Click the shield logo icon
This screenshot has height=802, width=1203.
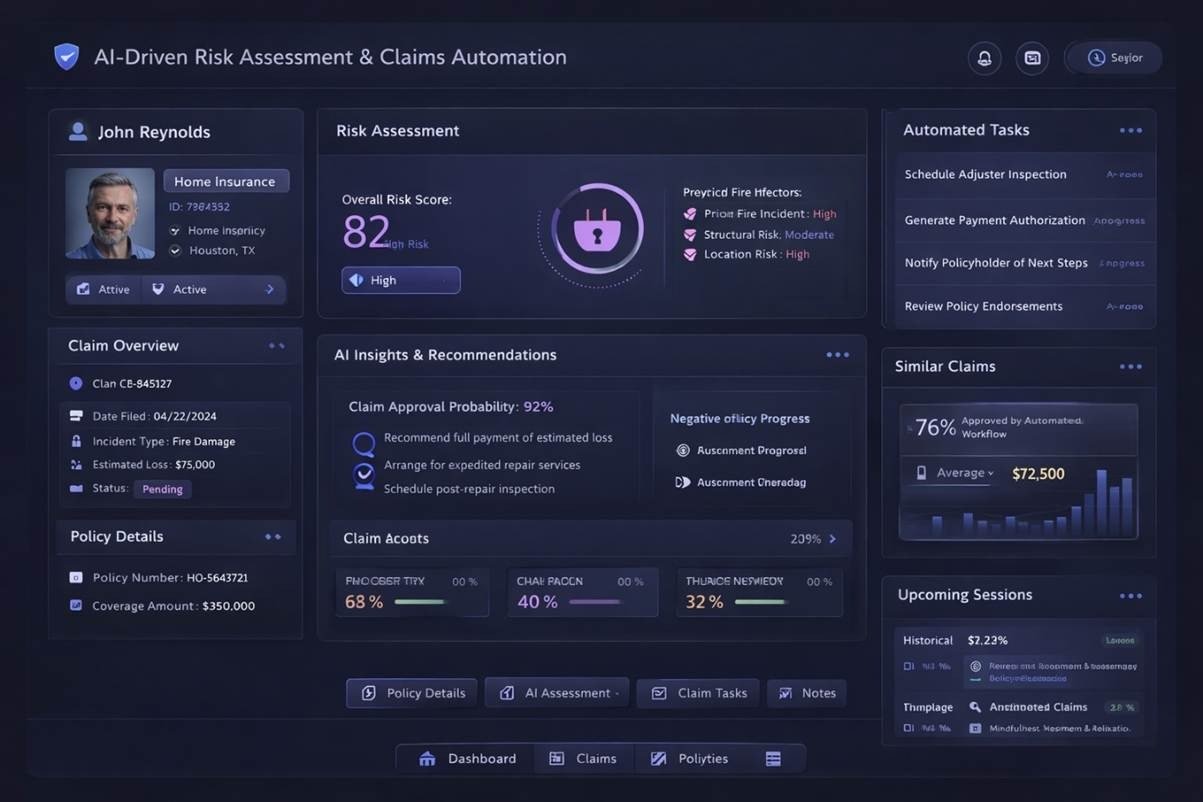(x=66, y=57)
